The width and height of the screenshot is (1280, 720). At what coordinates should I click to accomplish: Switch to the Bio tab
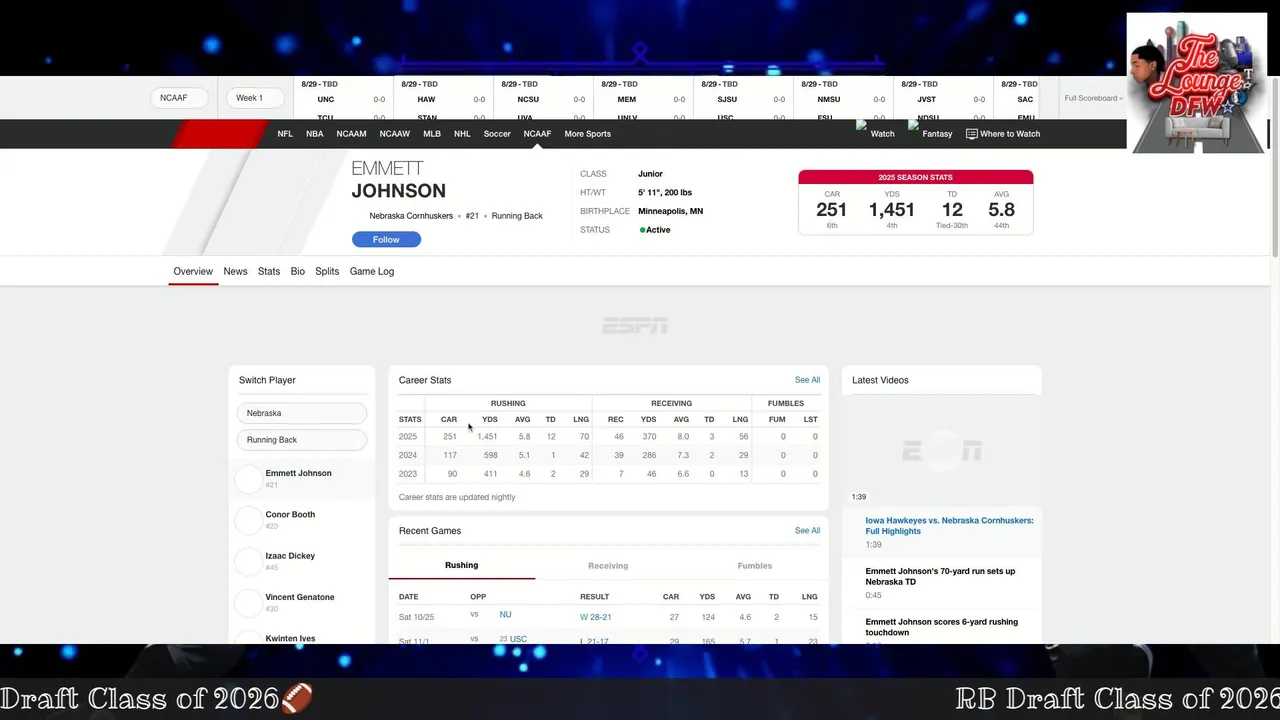click(298, 271)
